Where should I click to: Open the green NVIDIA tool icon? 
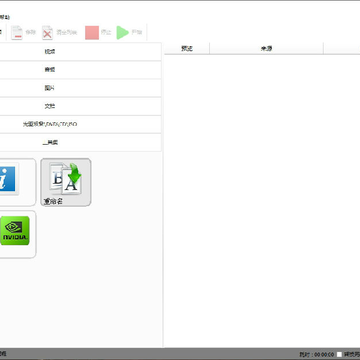(15, 231)
